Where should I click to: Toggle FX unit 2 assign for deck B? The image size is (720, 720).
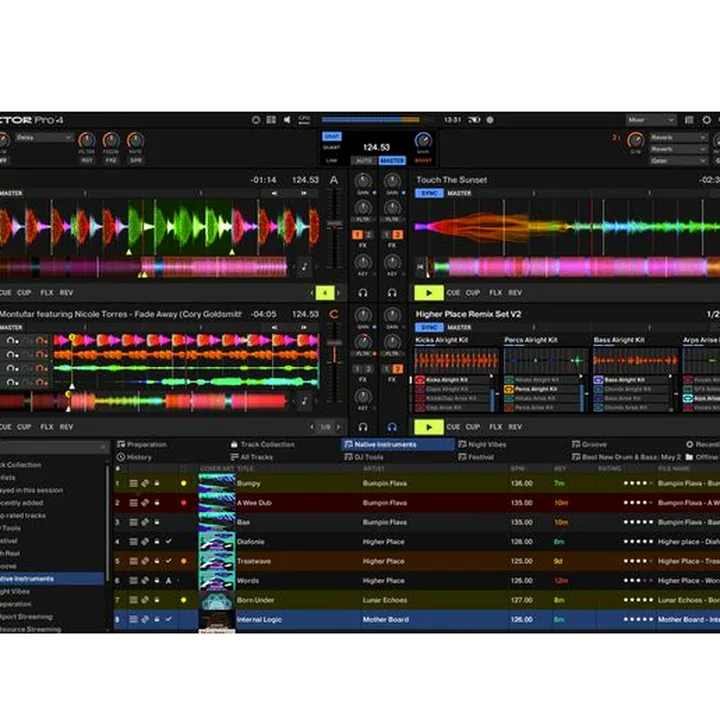click(x=398, y=235)
